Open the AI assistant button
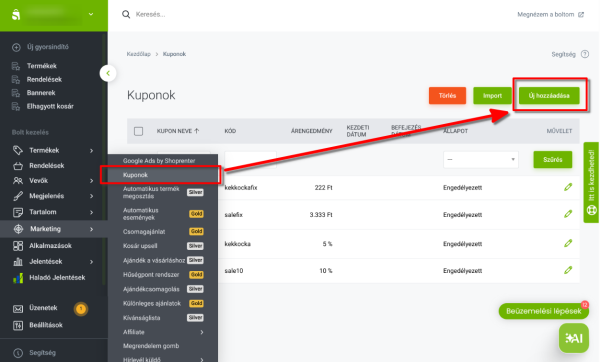The image size is (600, 362). click(574, 338)
